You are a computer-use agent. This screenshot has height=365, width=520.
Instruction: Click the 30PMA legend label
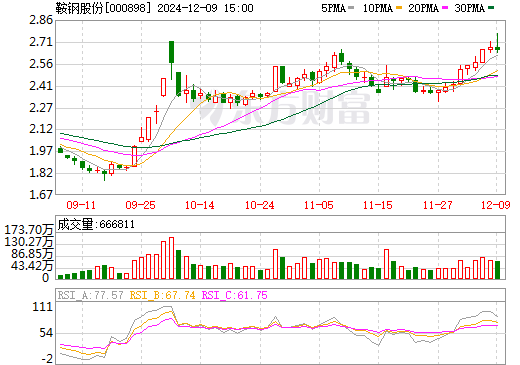click(469, 8)
